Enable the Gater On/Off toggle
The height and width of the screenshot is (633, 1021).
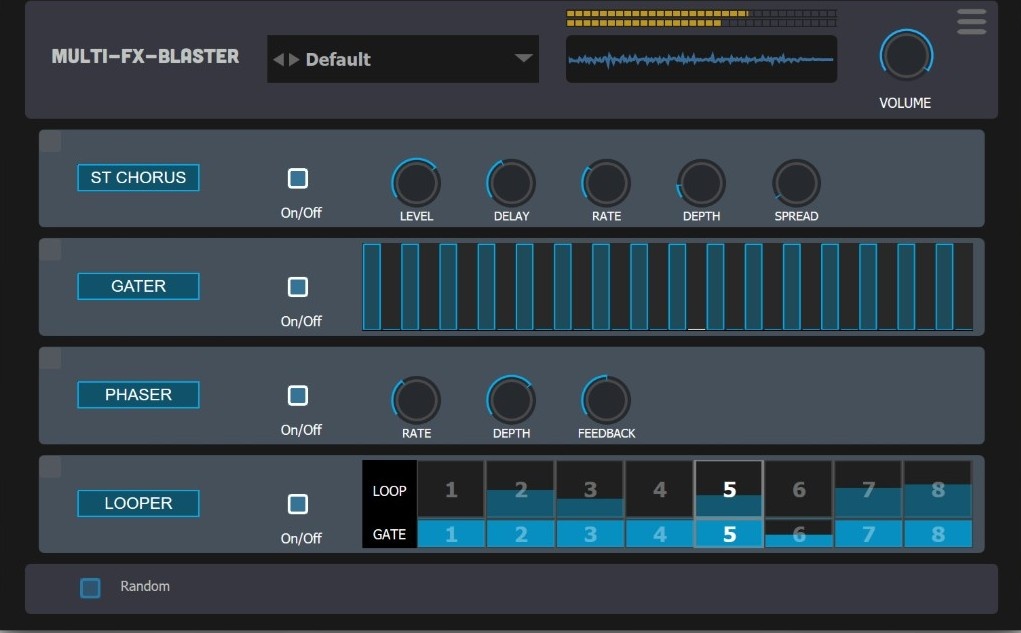click(297, 286)
